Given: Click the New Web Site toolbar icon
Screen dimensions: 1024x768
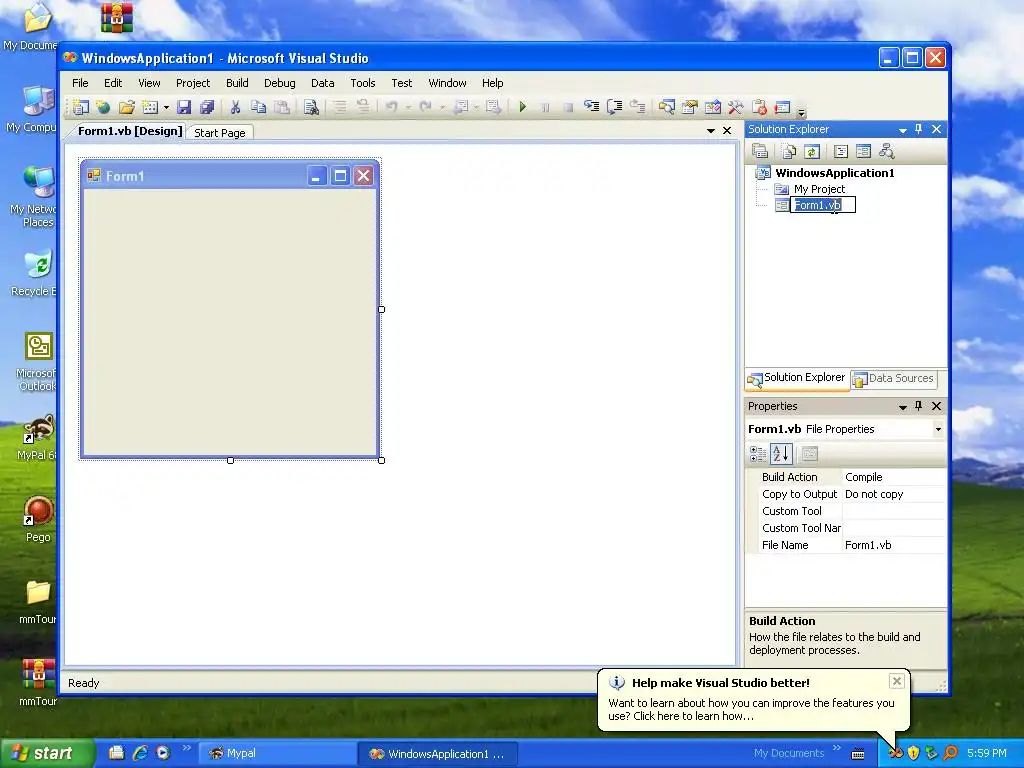Looking at the screenshot, I should 103,107.
